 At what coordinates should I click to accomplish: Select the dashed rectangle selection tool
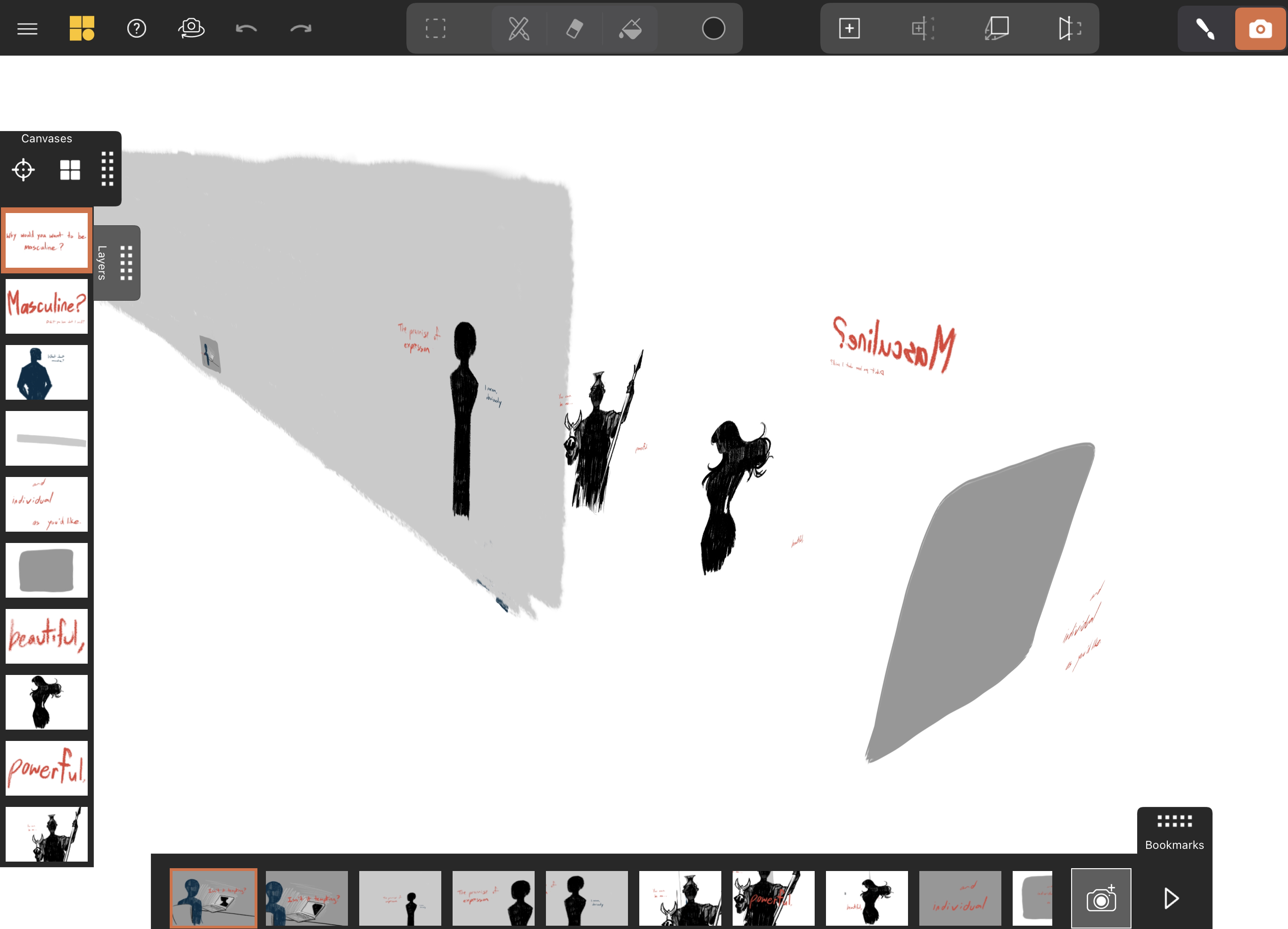pyautogui.click(x=436, y=28)
